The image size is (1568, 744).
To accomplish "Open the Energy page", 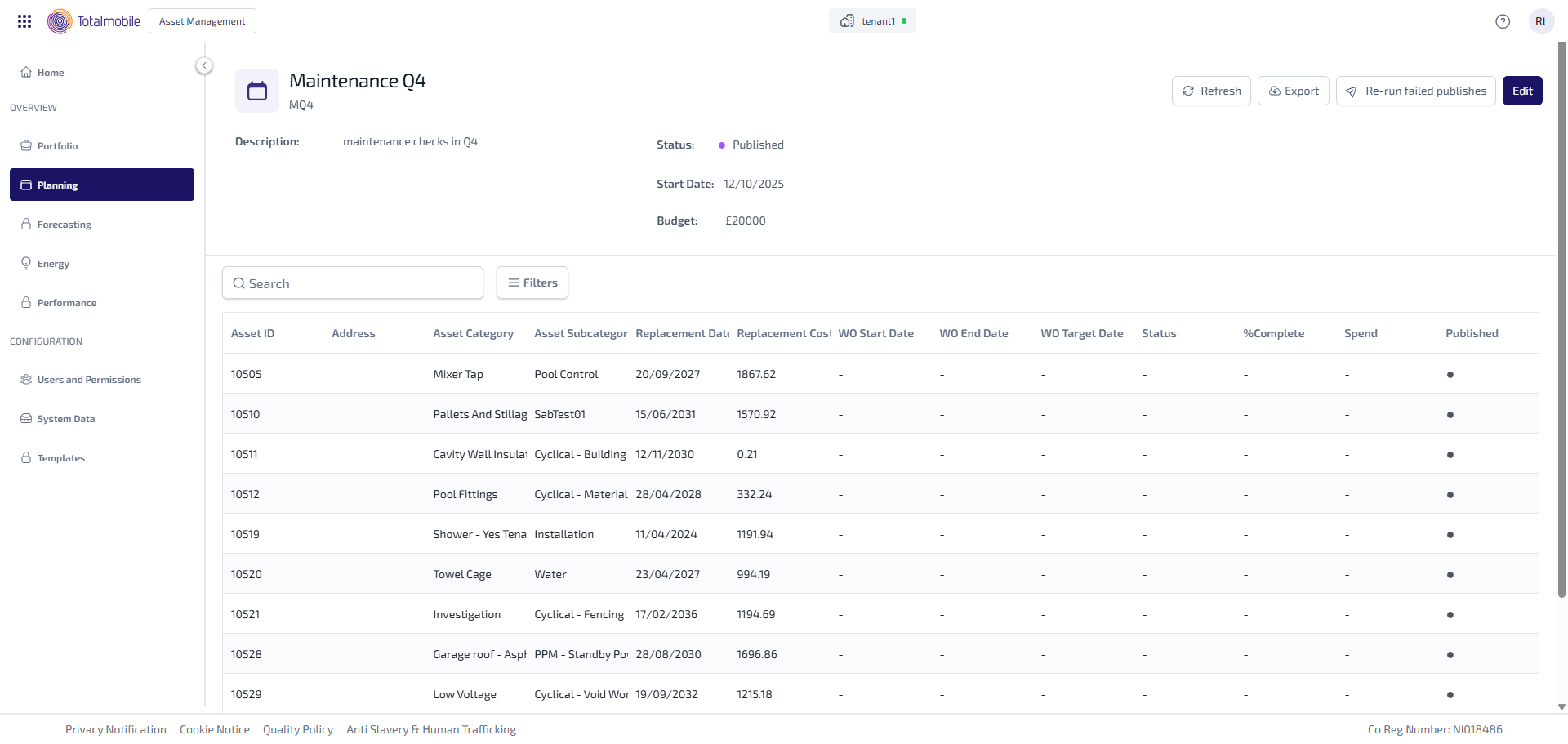I will [x=53, y=264].
